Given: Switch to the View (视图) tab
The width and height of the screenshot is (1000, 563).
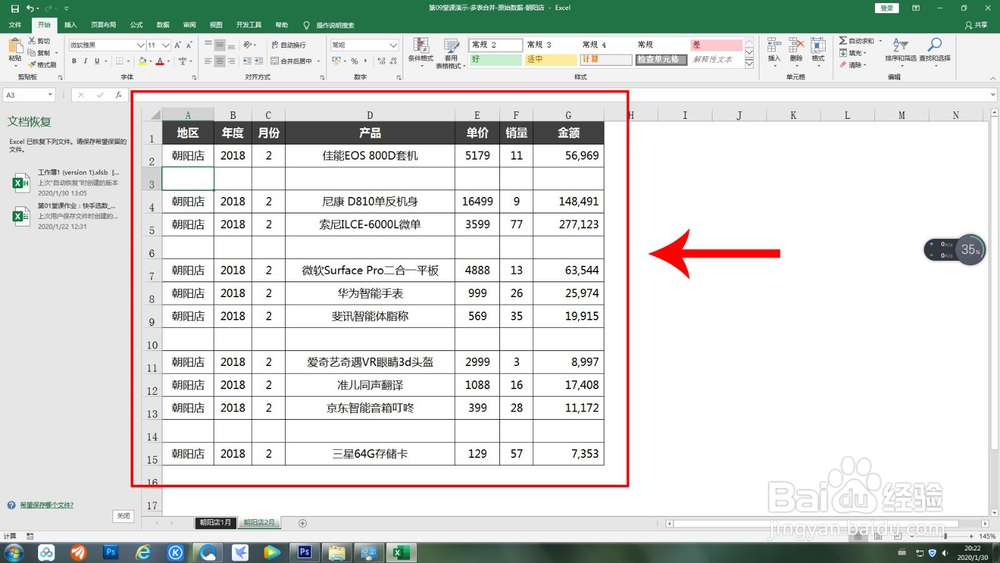Looking at the screenshot, I should point(216,25).
